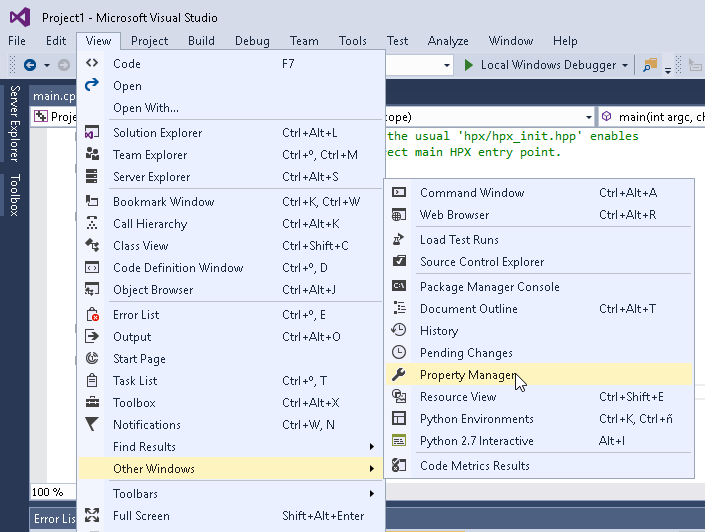Click the Load Test Runs icon
705x532 pixels.
(x=399, y=239)
